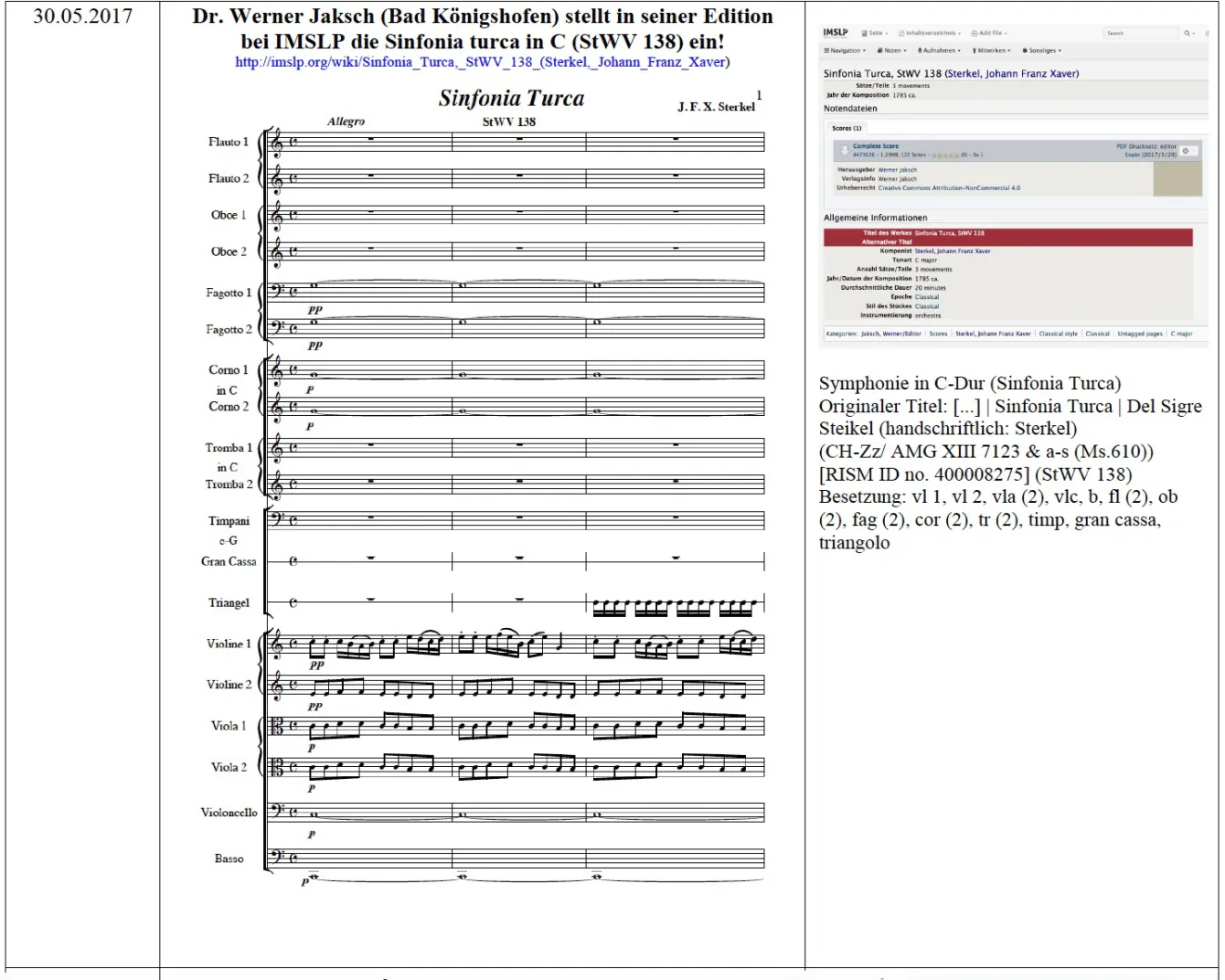Open the Classical style category link
The width and height of the screenshot is (1225, 980).
point(1058,334)
